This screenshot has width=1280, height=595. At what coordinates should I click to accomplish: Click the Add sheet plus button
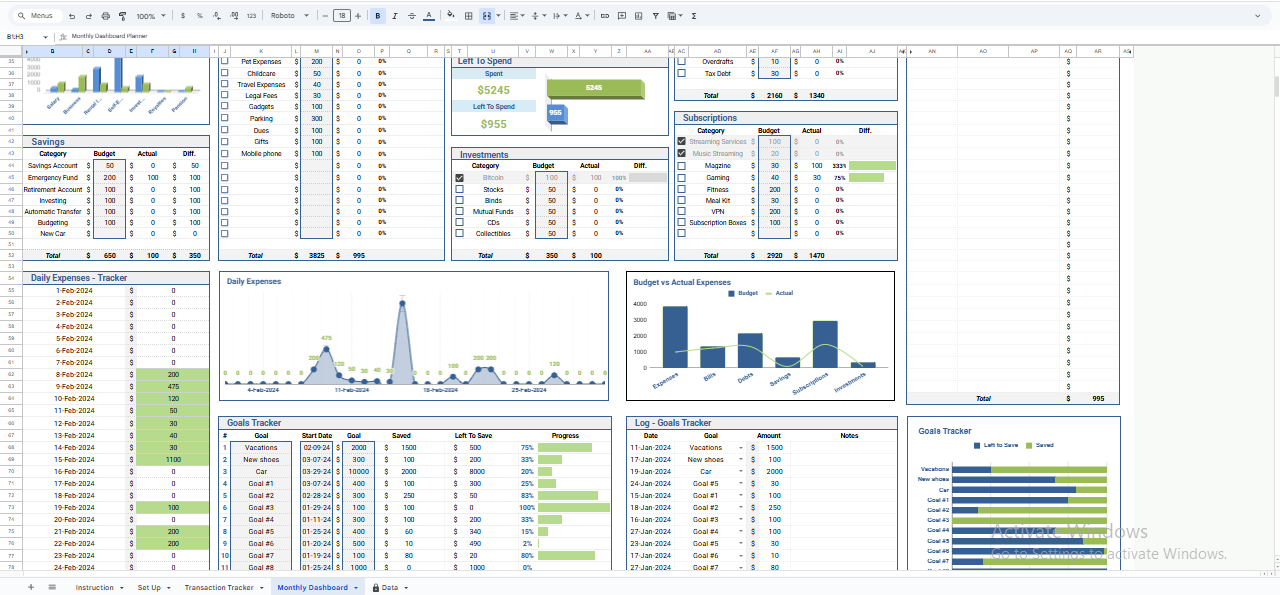30,587
